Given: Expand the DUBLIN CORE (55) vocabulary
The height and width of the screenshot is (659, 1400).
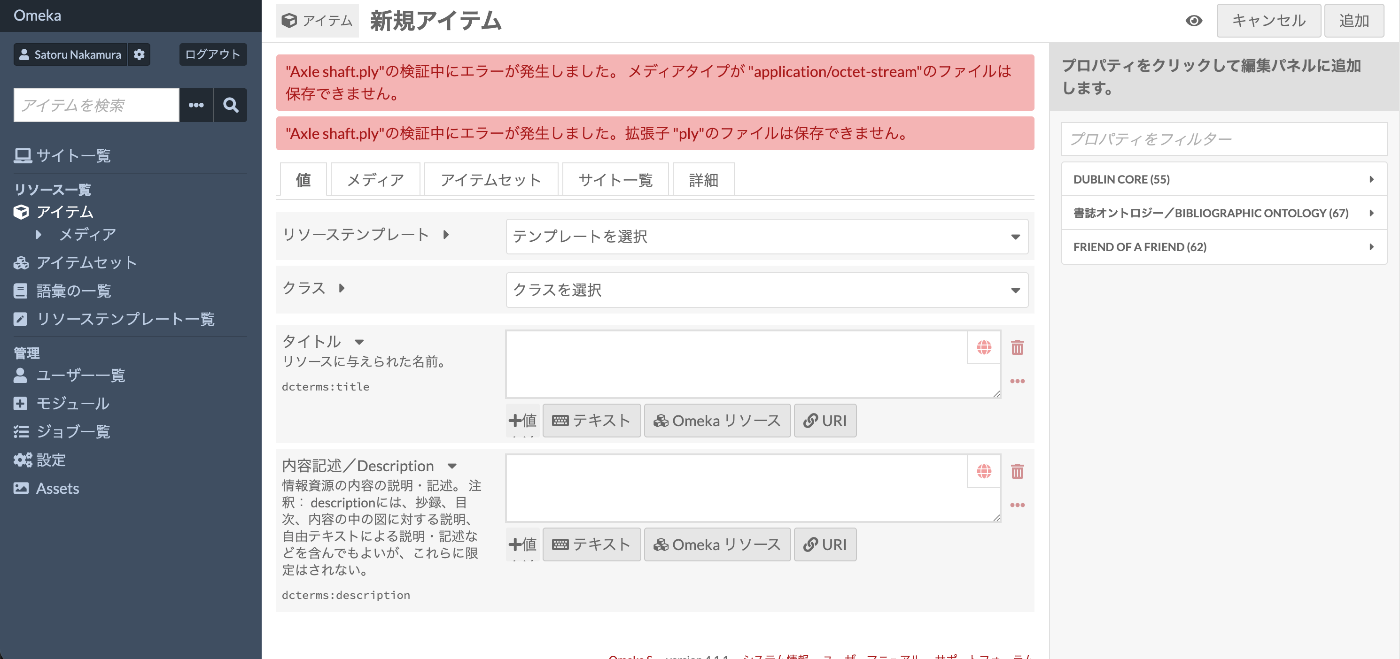Looking at the screenshot, I should tap(1224, 179).
